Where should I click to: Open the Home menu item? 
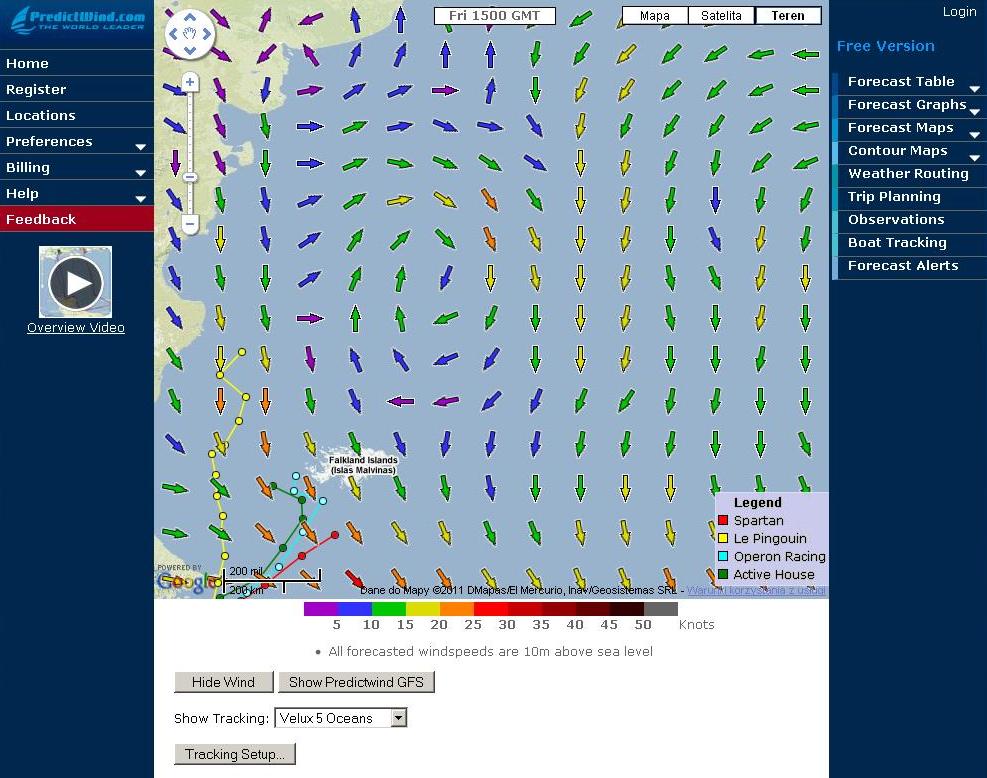coord(77,63)
